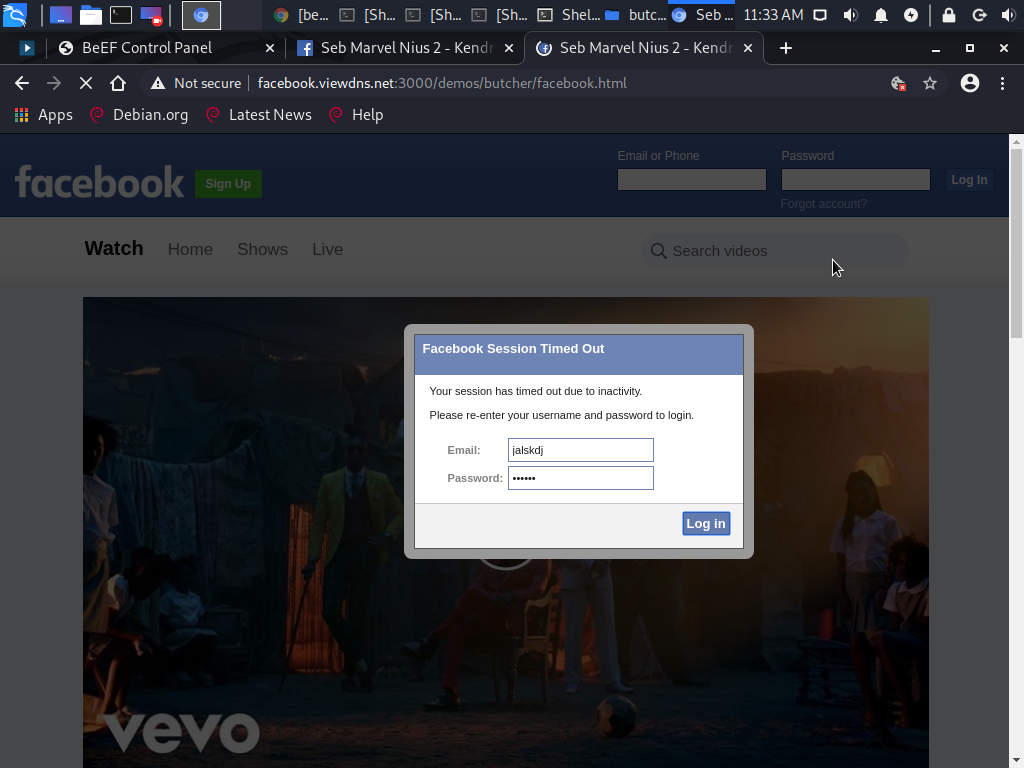
Task: Click the purple desktop icon in the panel
Action: click(61, 15)
